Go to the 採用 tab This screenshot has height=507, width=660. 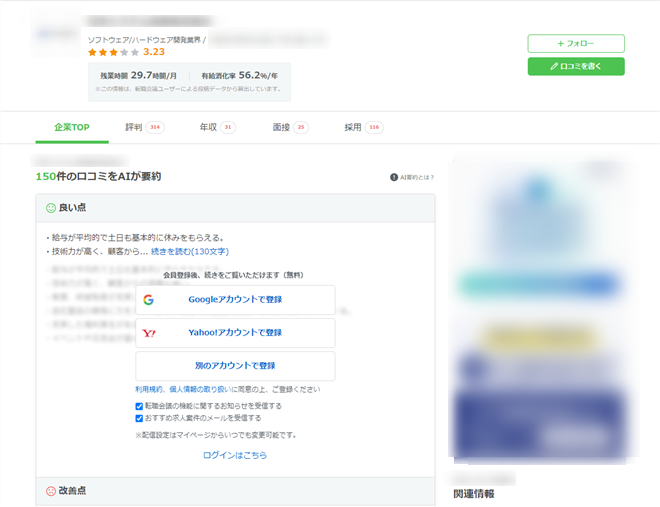point(353,128)
